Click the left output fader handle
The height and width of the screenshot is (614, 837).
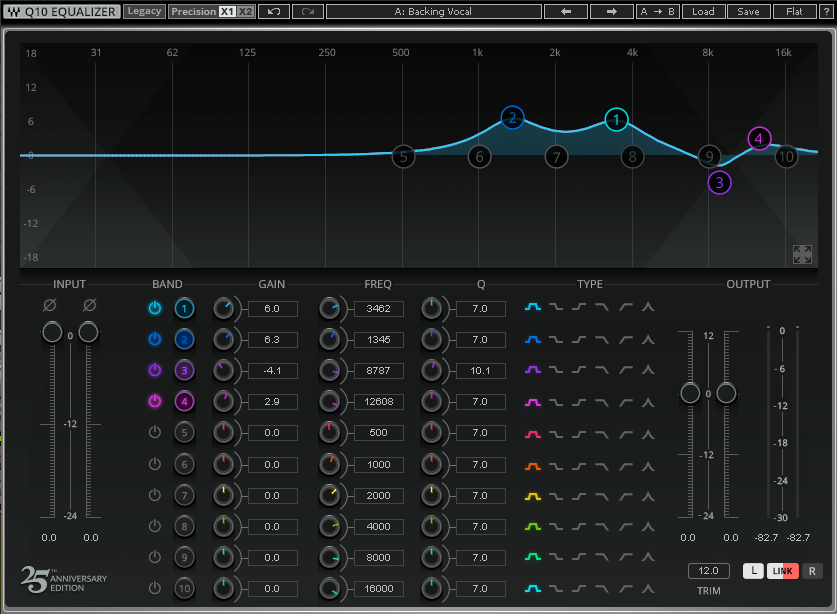pos(690,393)
